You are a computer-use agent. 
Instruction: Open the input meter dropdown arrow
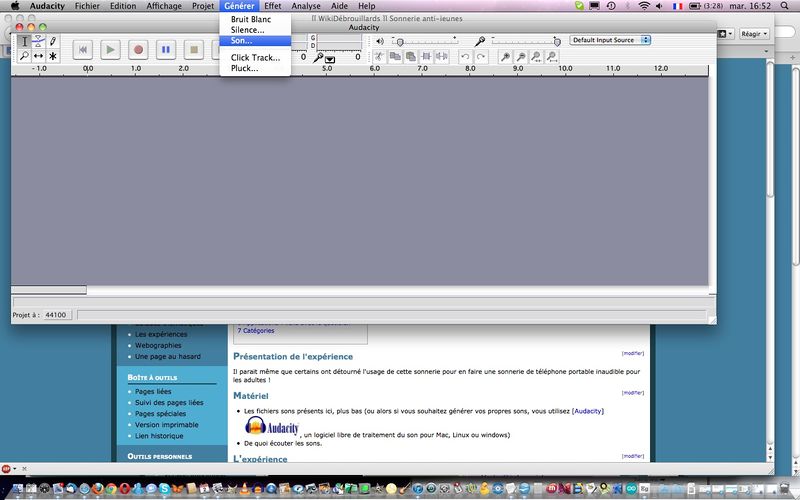[329, 59]
